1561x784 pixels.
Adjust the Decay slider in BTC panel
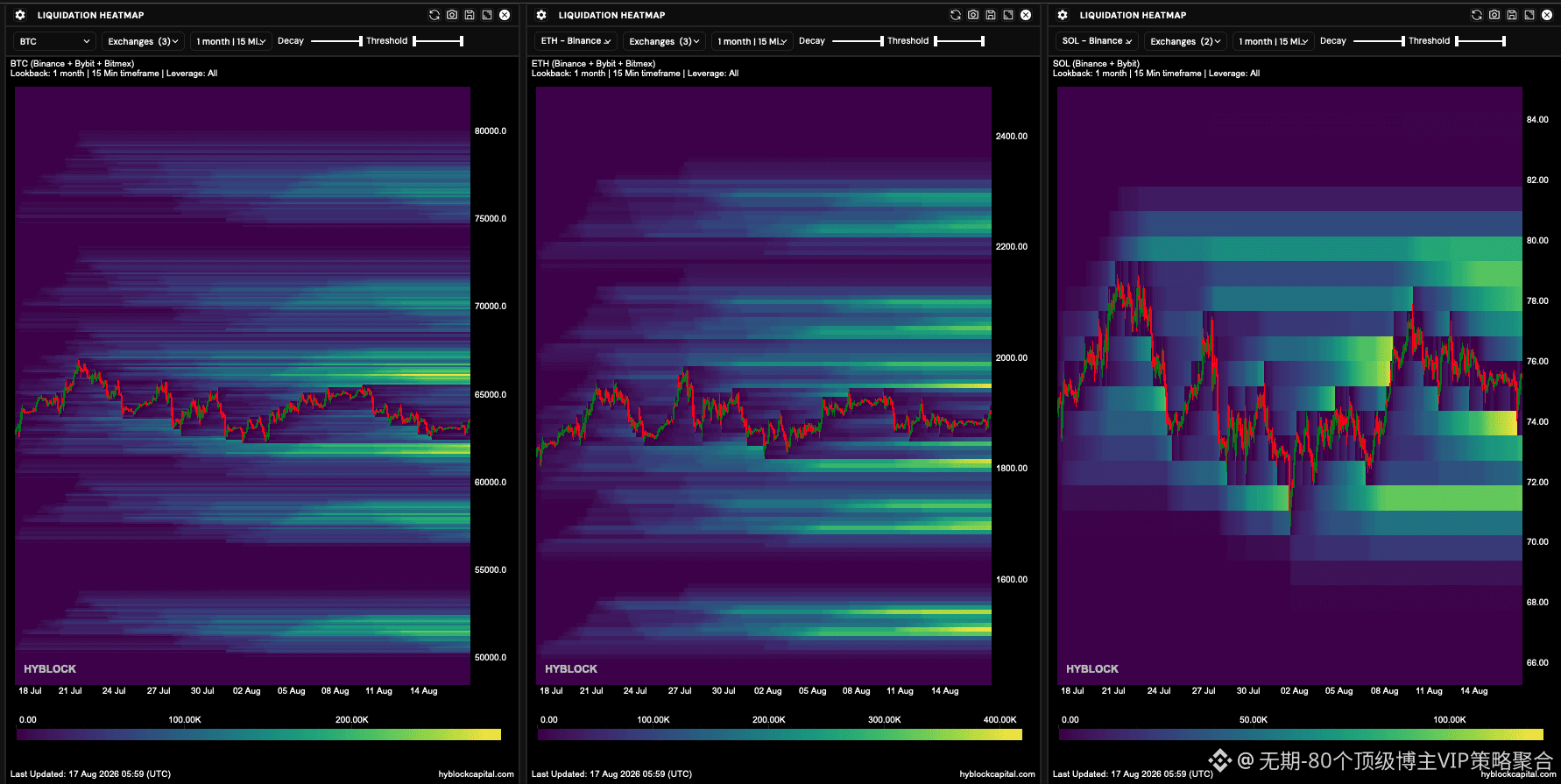[x=336, y=41]
